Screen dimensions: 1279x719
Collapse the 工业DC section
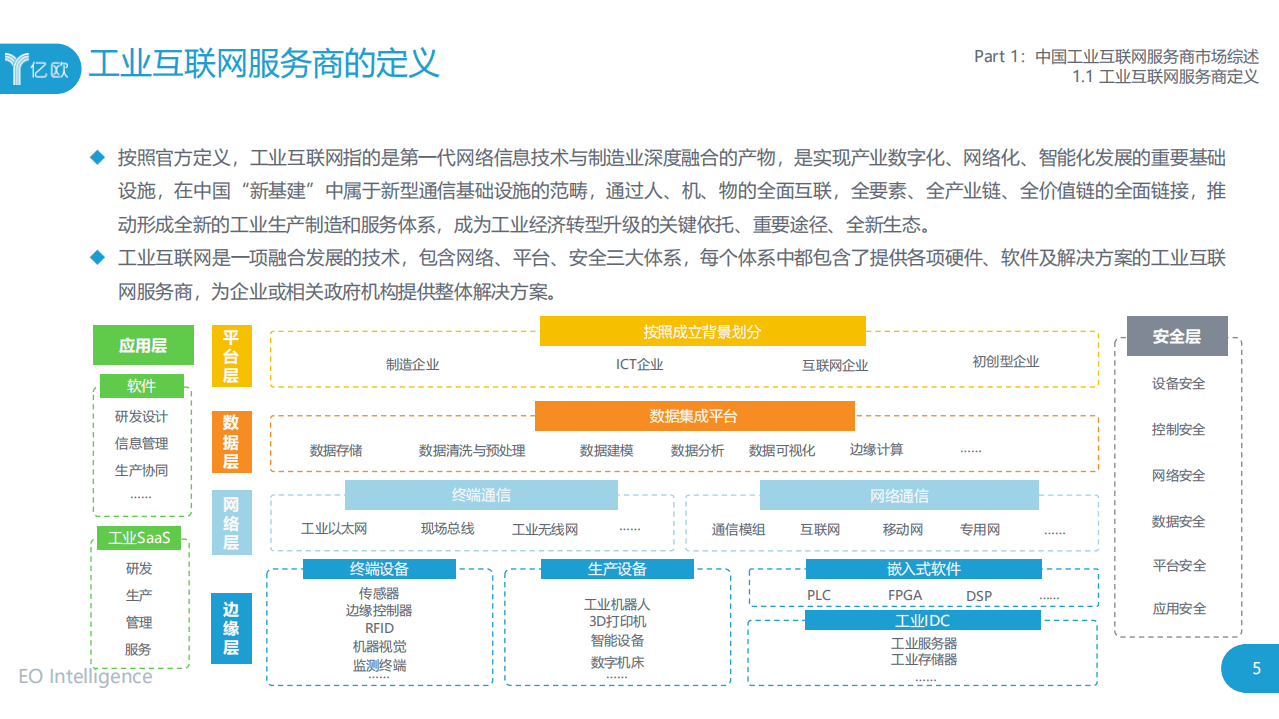[921, 619]
